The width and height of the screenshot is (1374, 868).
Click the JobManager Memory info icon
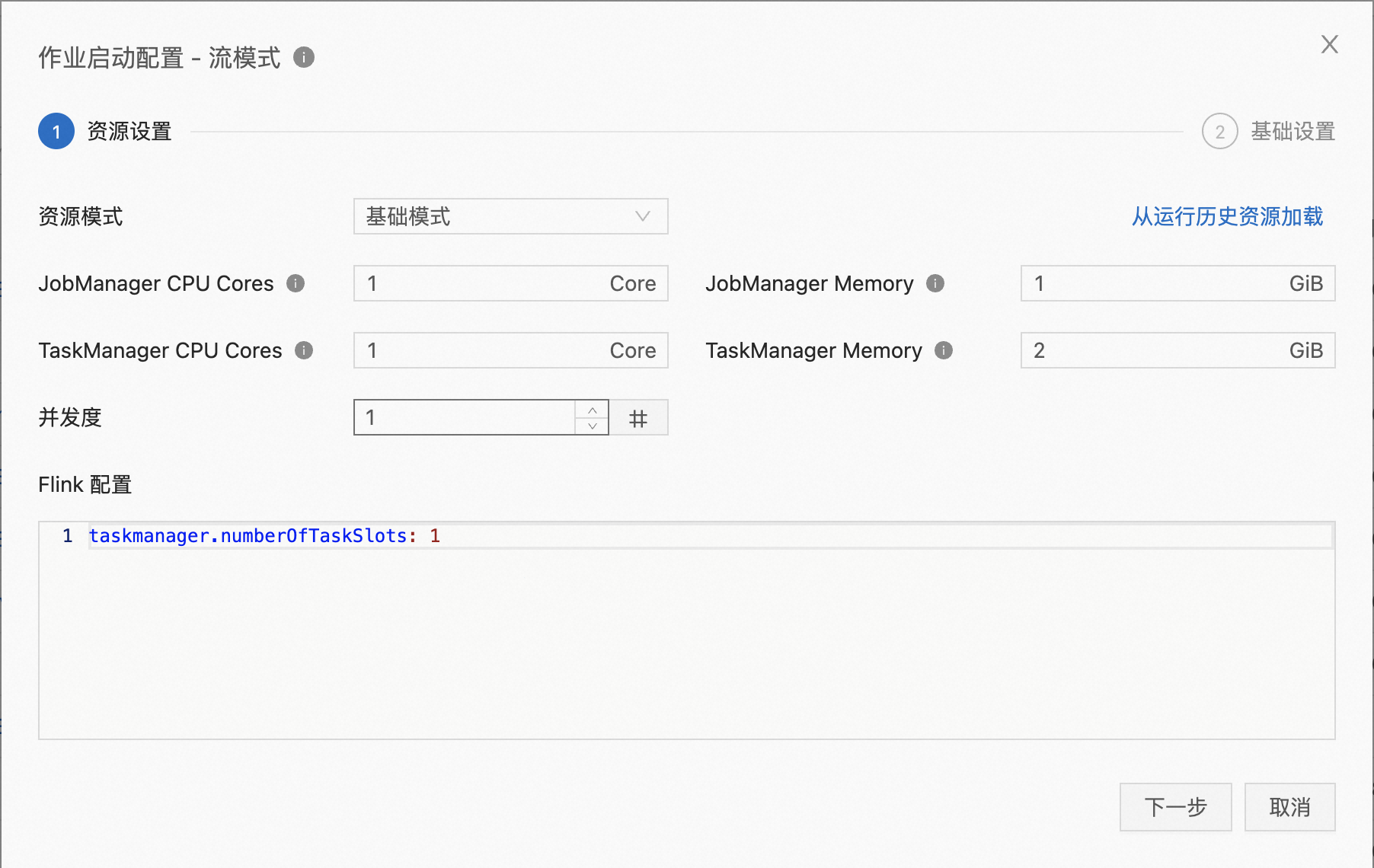click(x=935, y=283)
